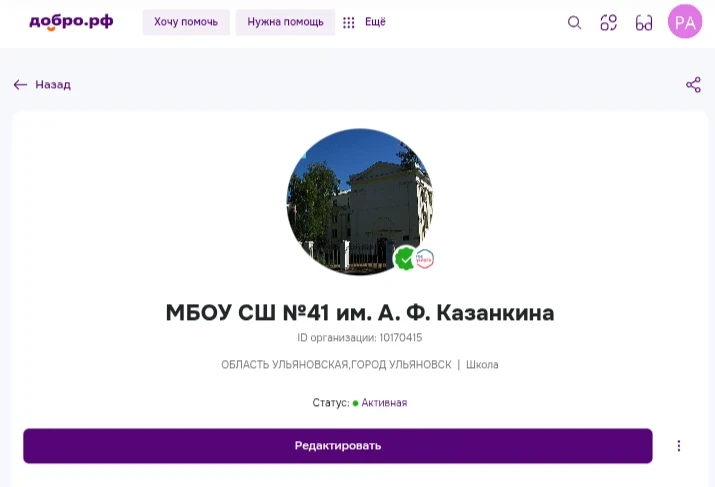The image size is (715, 487).
Task: Go back using the 'Назад' link
Action: pyautogui.click(x=42, y=85)
